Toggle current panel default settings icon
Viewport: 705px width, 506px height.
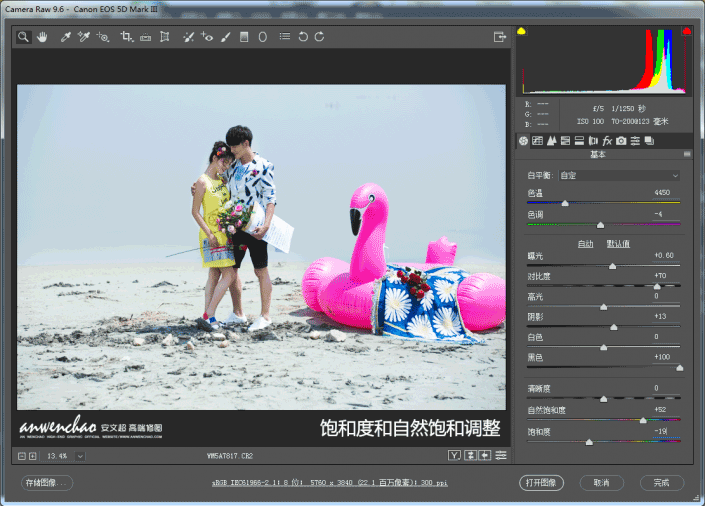tap(501, 456)
